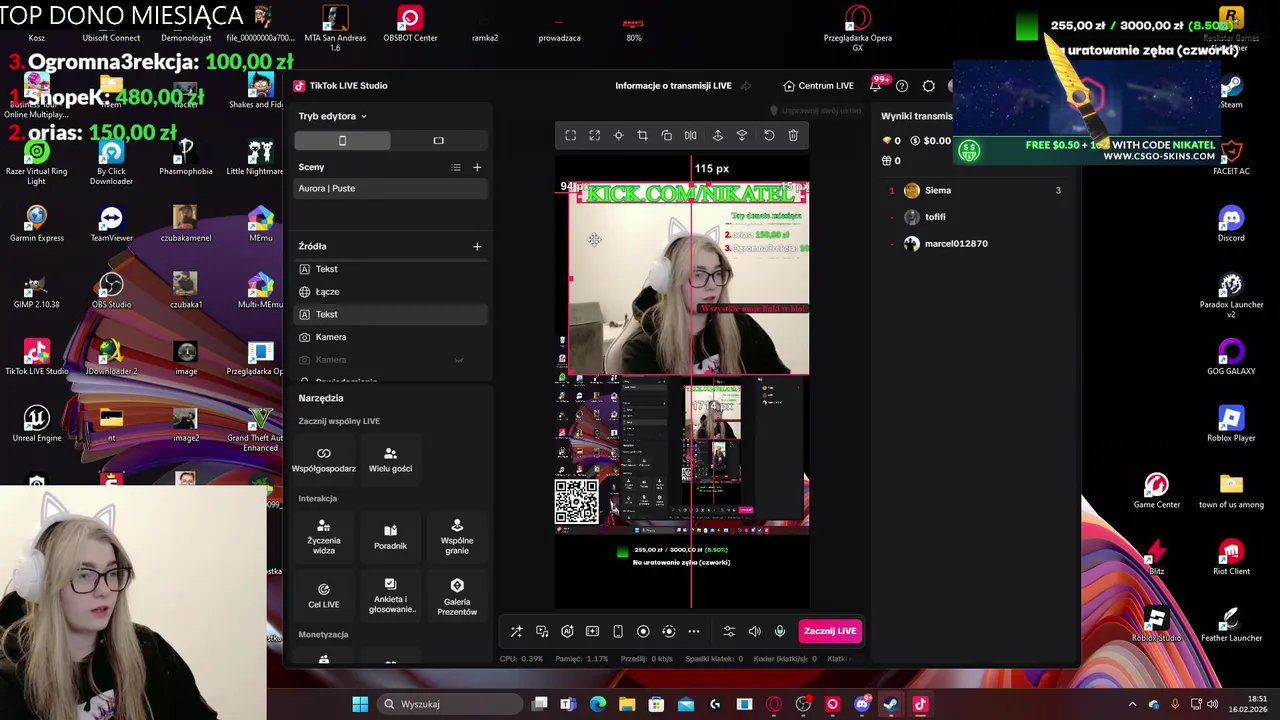Open the Discord desktop shortcut
The width and height of the screenshot is (1280, 720).
(x=1231, y=224)
